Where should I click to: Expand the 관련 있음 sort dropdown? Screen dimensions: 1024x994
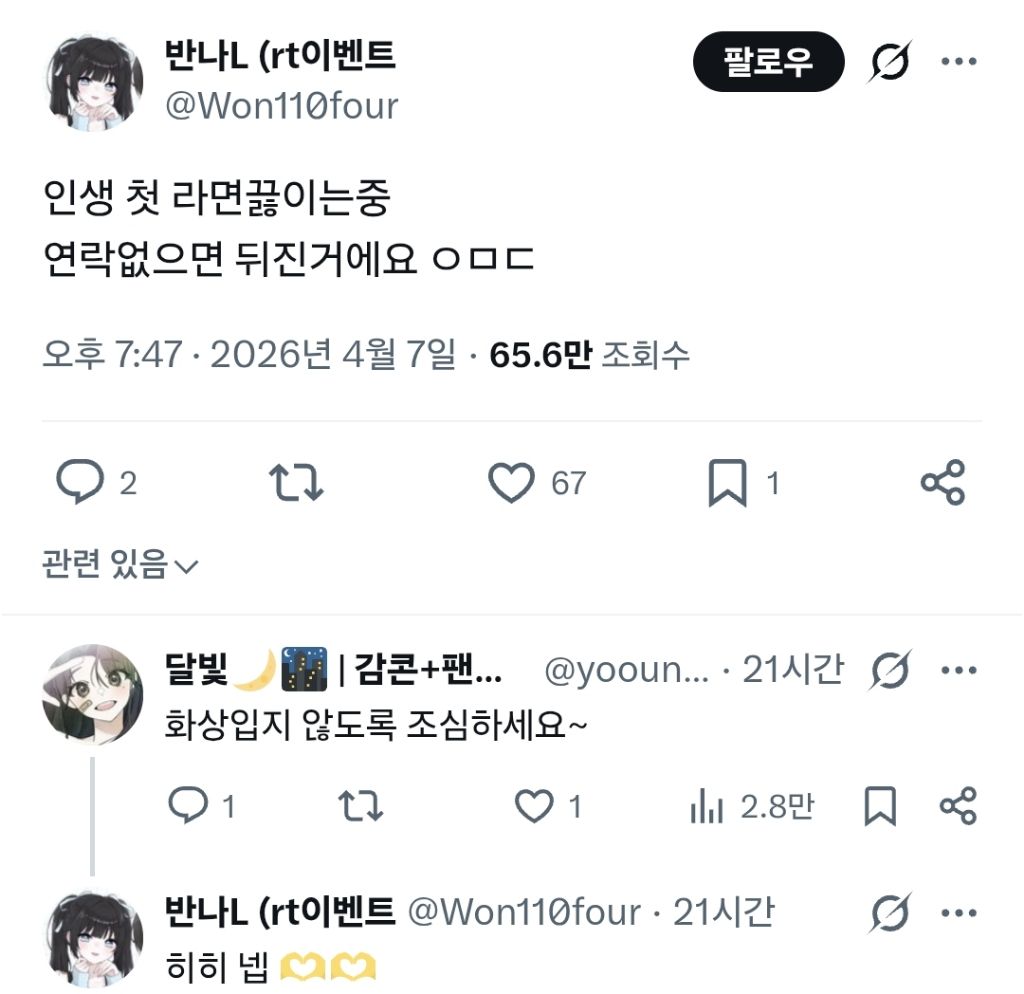120,564
